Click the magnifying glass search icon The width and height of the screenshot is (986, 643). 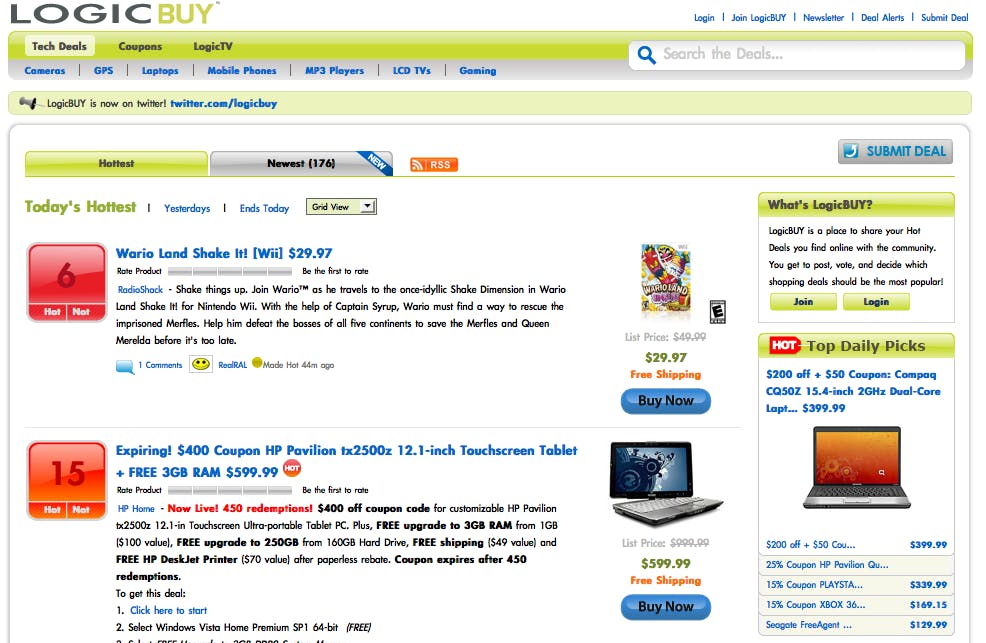coord(646,55)
